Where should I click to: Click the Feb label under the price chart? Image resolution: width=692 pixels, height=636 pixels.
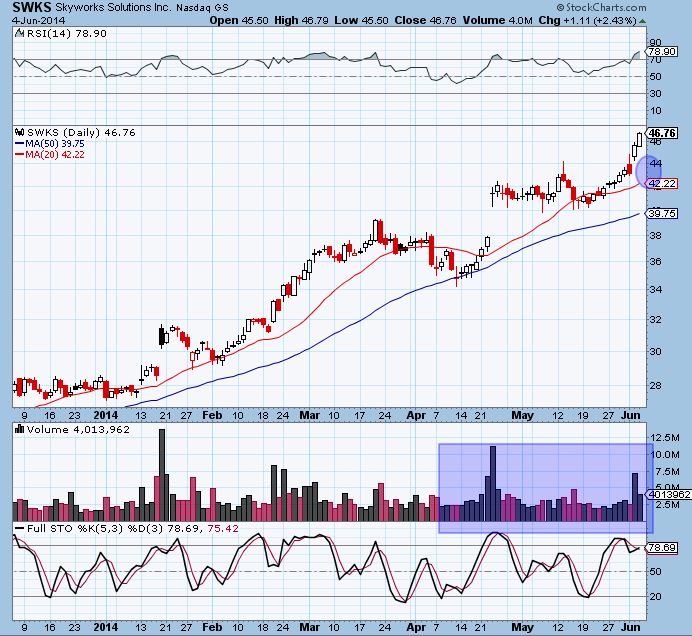[212, 415]
